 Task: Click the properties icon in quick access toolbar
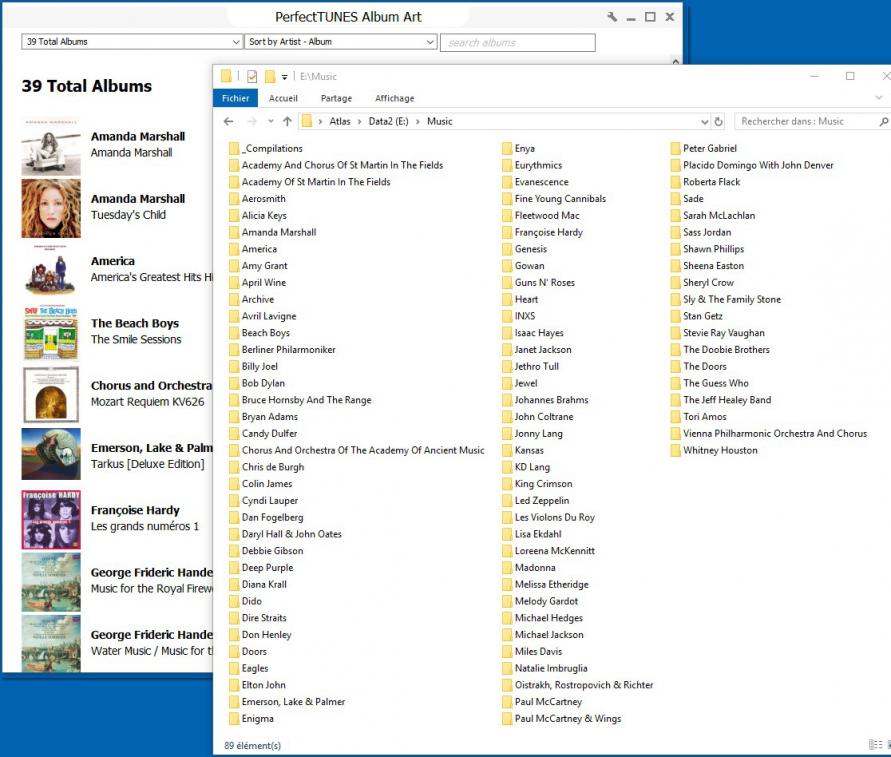252,76
